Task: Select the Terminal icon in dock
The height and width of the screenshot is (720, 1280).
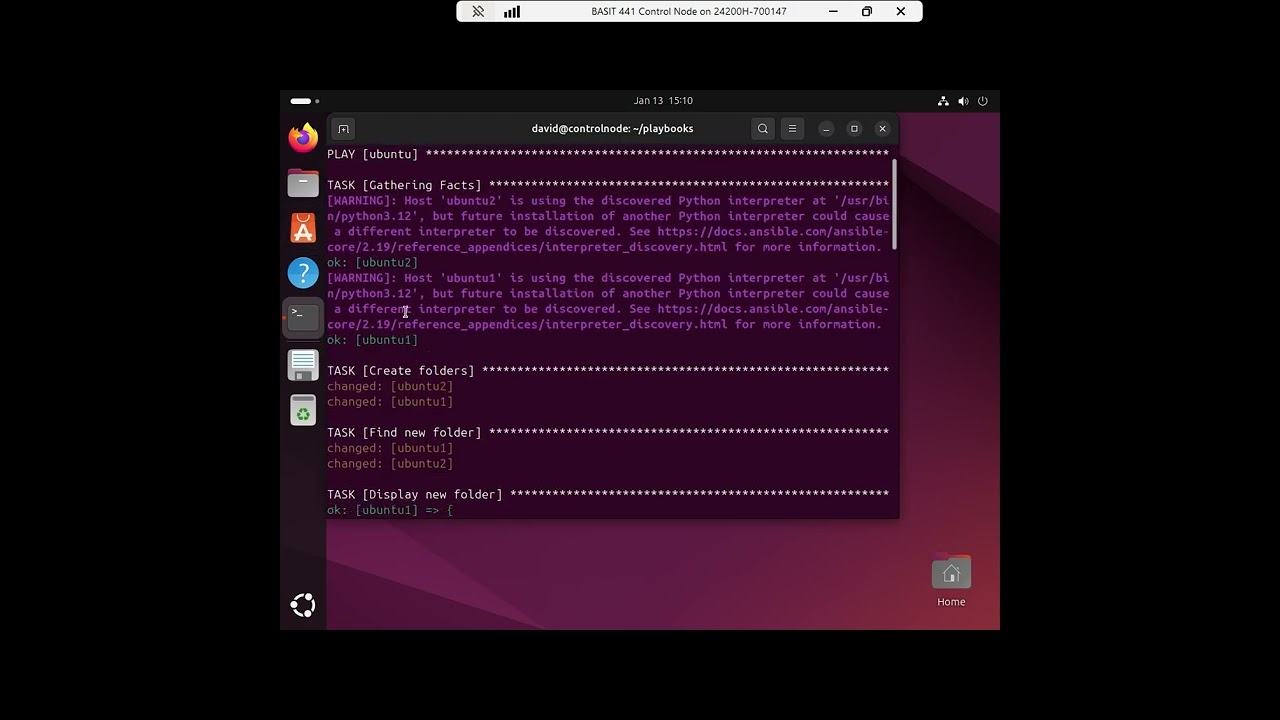Action: point(303,317)
